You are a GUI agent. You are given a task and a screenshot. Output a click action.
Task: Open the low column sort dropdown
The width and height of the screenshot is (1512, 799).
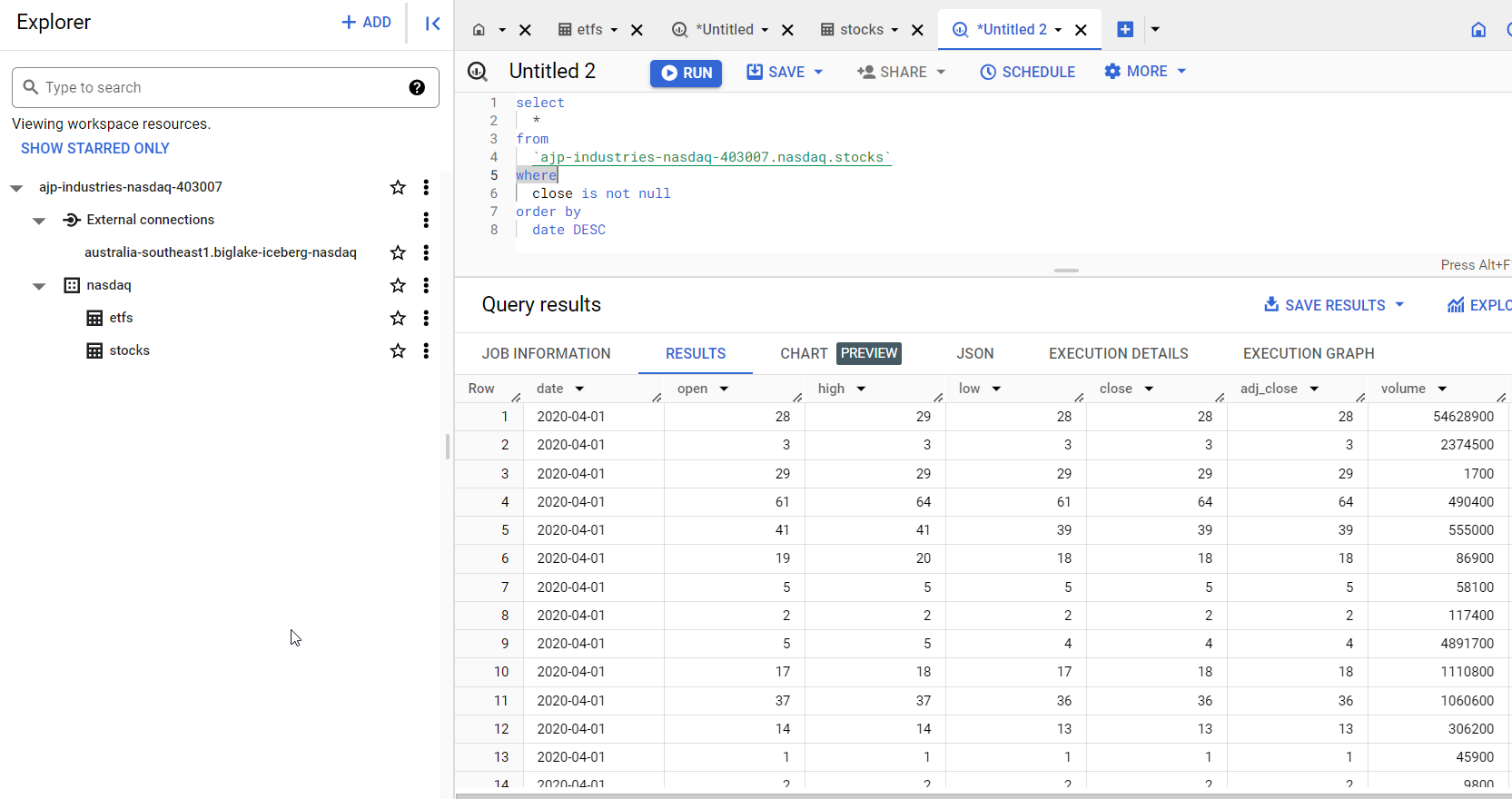tap(996, 389)
